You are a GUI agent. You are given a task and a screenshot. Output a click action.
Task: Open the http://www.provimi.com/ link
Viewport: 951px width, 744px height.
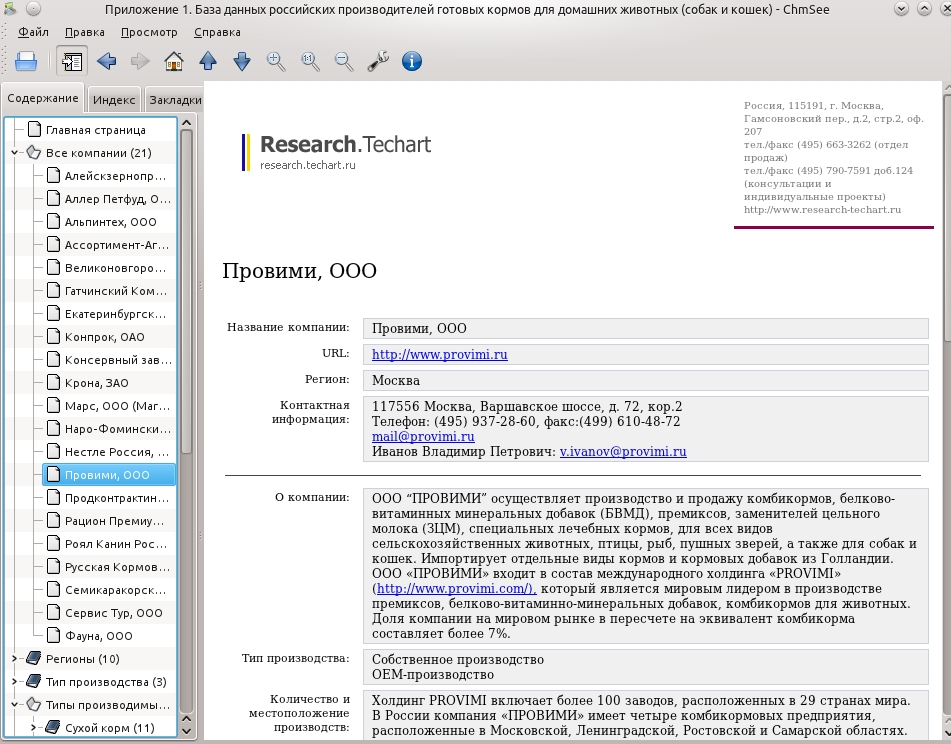(455, 589)
